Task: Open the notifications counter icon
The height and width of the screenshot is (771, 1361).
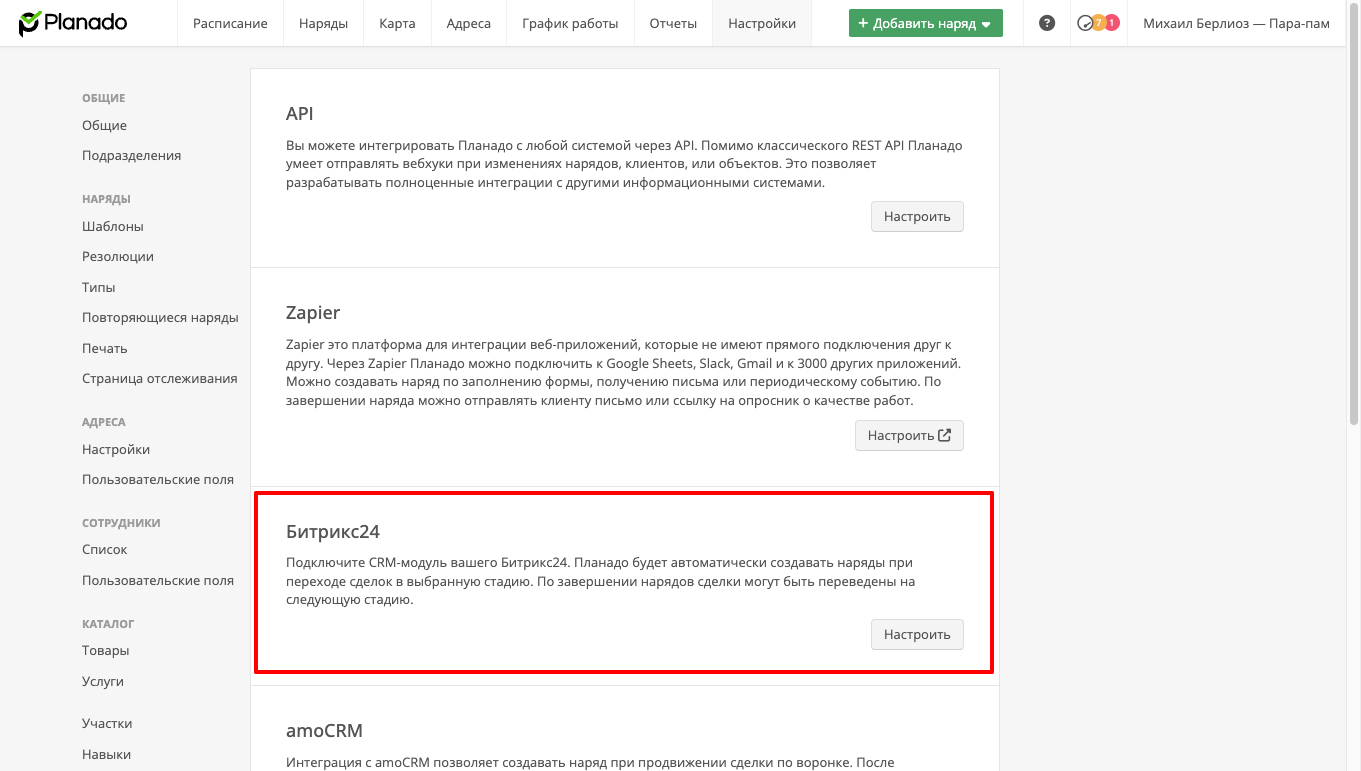Action: click(1098, 23)
